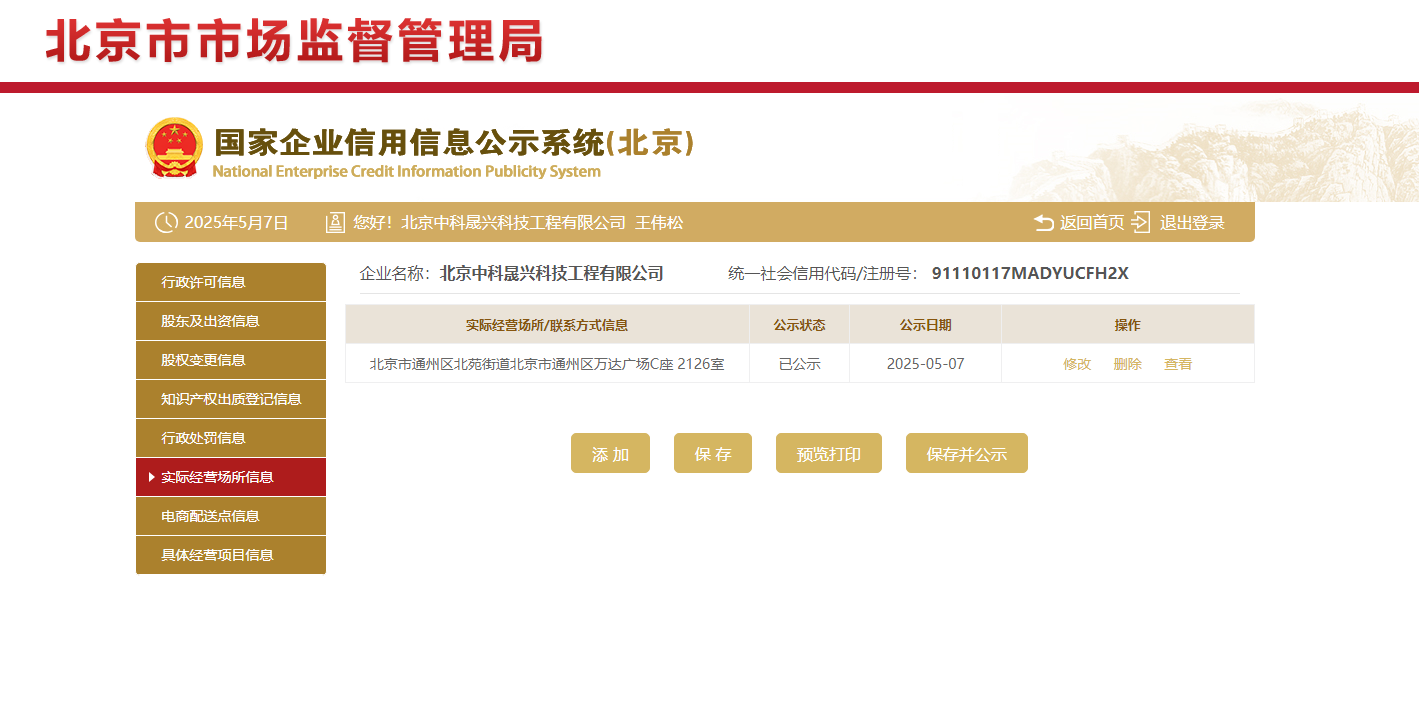Click the 公示状态 column header
The image size is (1419, 724).
point(800,325)
